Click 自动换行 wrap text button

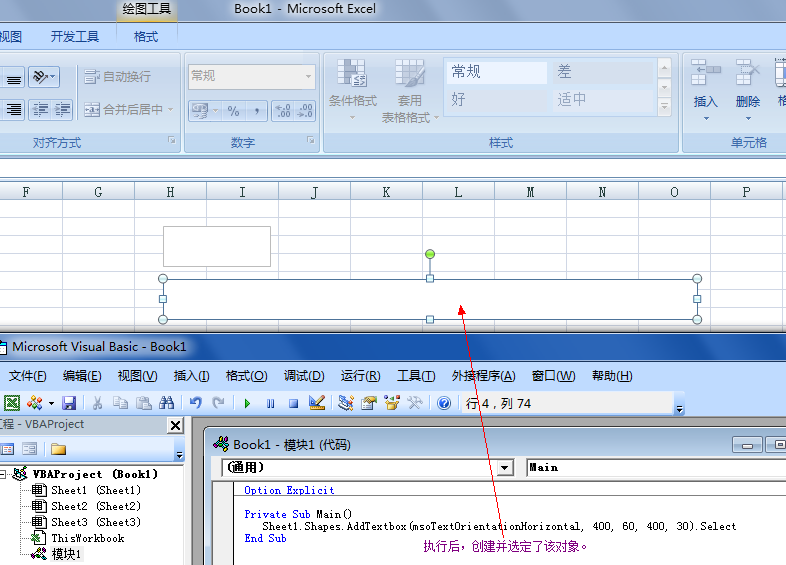[117, 77]
